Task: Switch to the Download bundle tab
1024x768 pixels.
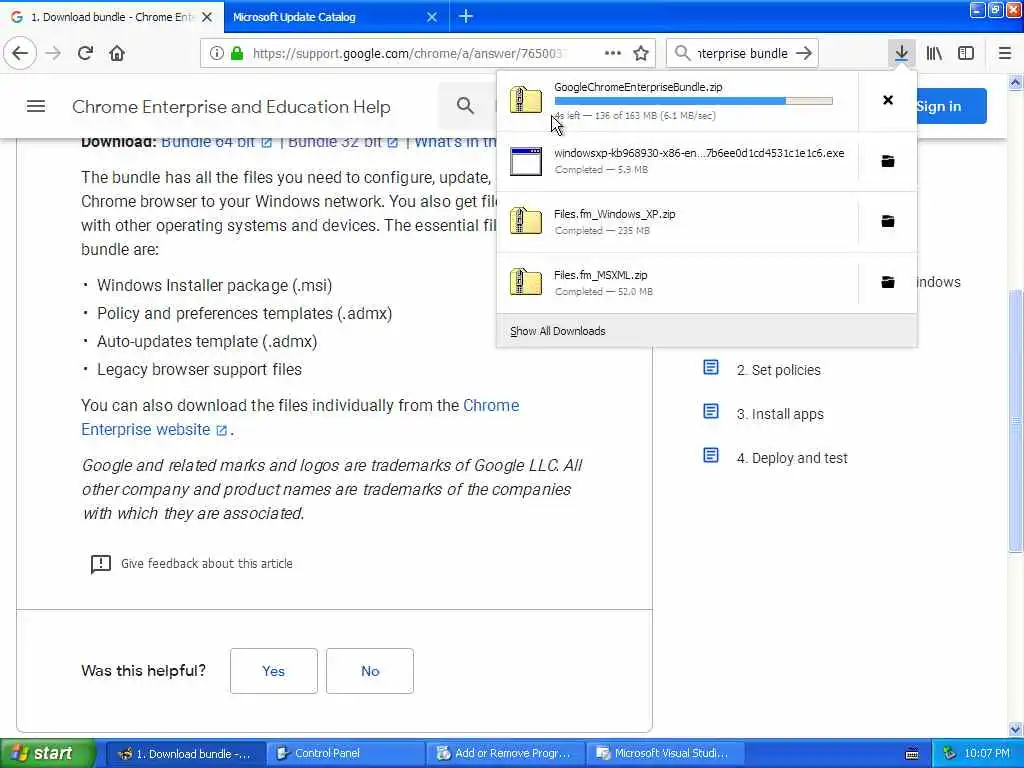Action: point(112,17)
